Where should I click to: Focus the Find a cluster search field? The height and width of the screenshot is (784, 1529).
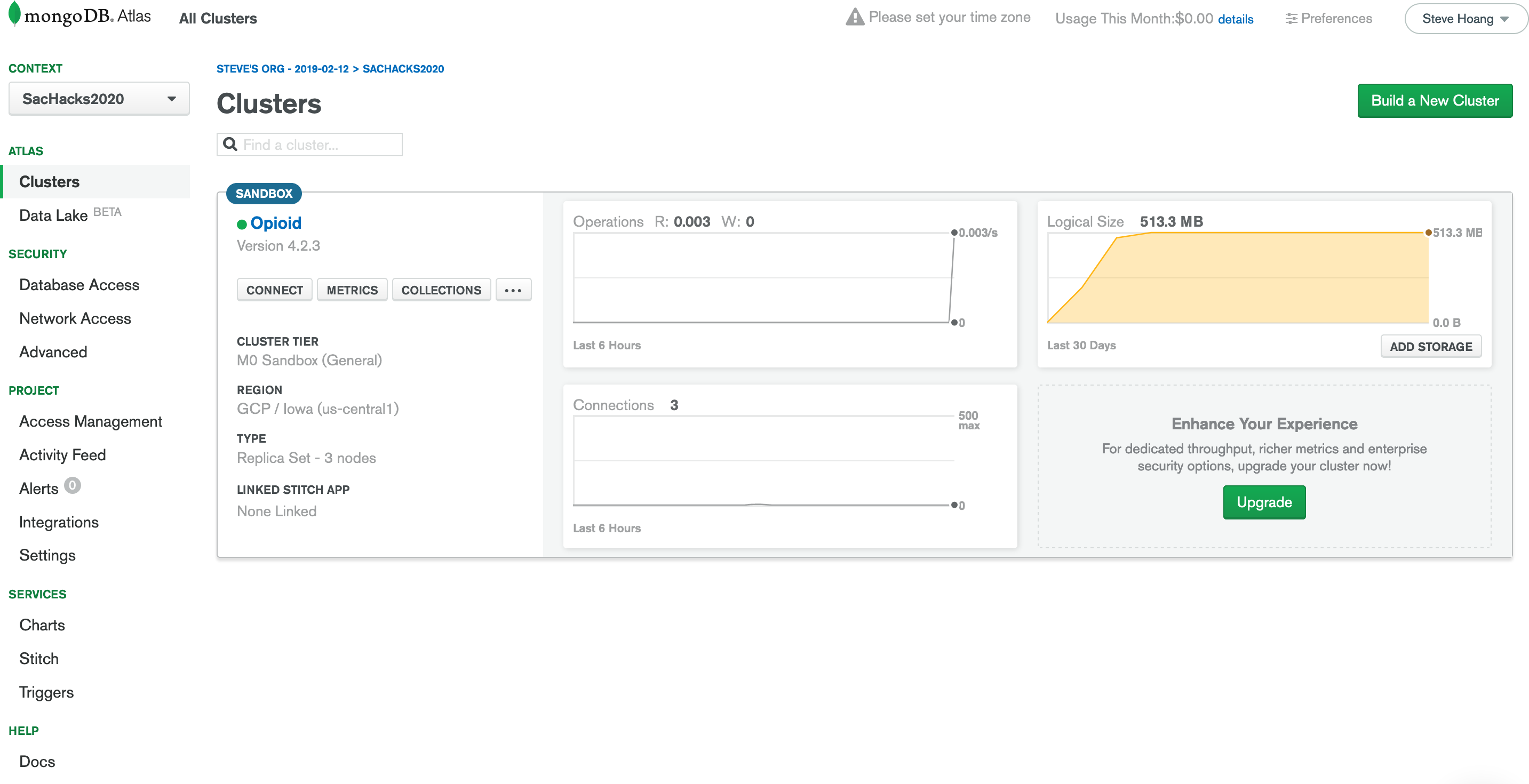[320, 145]
